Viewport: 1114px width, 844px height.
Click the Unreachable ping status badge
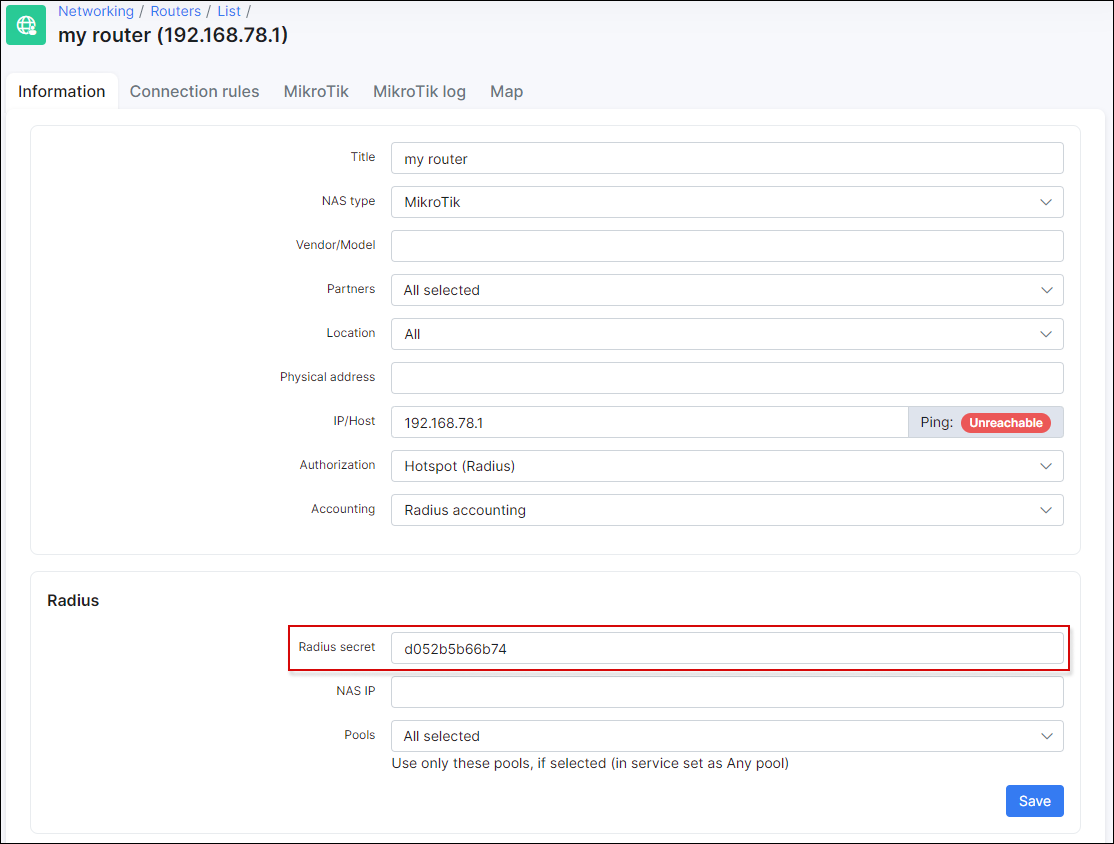(1005, 423)
